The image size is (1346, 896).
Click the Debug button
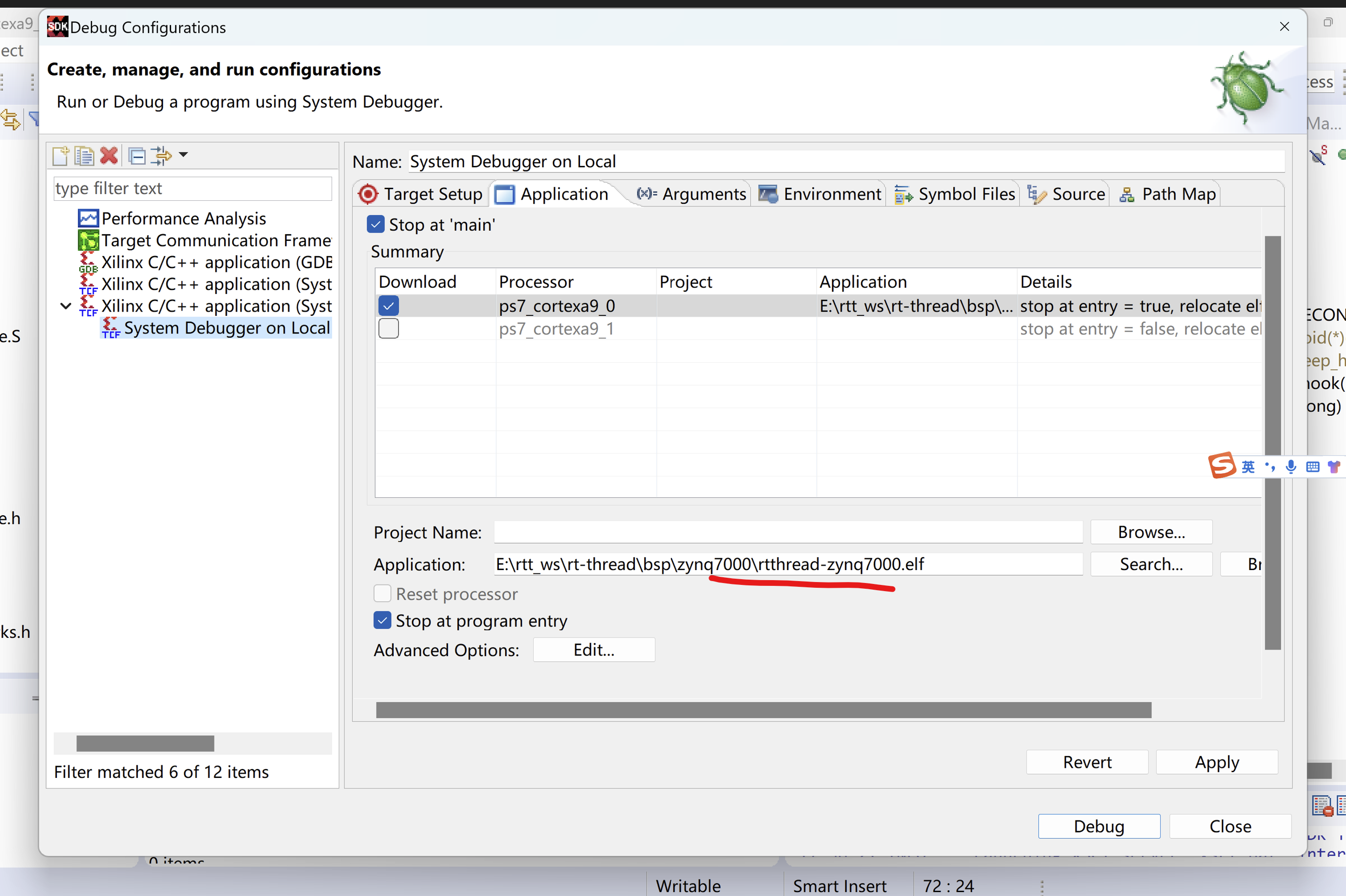(x=1099, y=827)
